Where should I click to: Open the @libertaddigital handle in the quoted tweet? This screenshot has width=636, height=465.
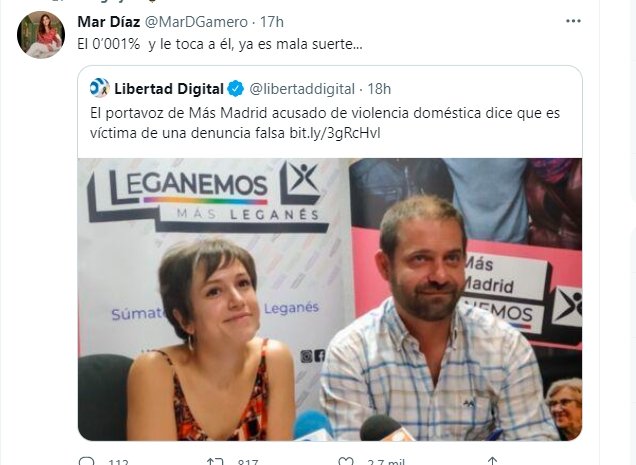[302, 88]
